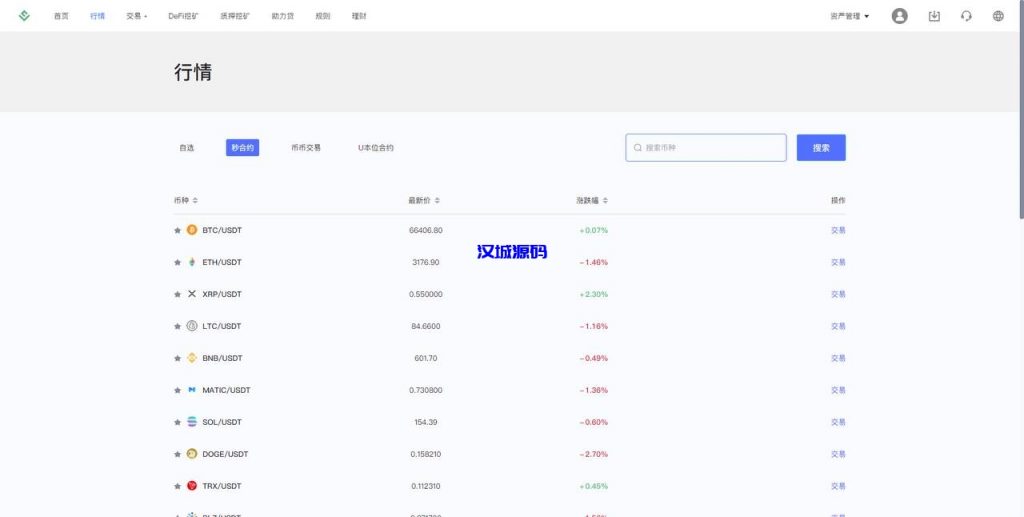Open 交易 for the SOL/USDT row
Viewport: 1024px width, 517px height.
pos(838,422)
